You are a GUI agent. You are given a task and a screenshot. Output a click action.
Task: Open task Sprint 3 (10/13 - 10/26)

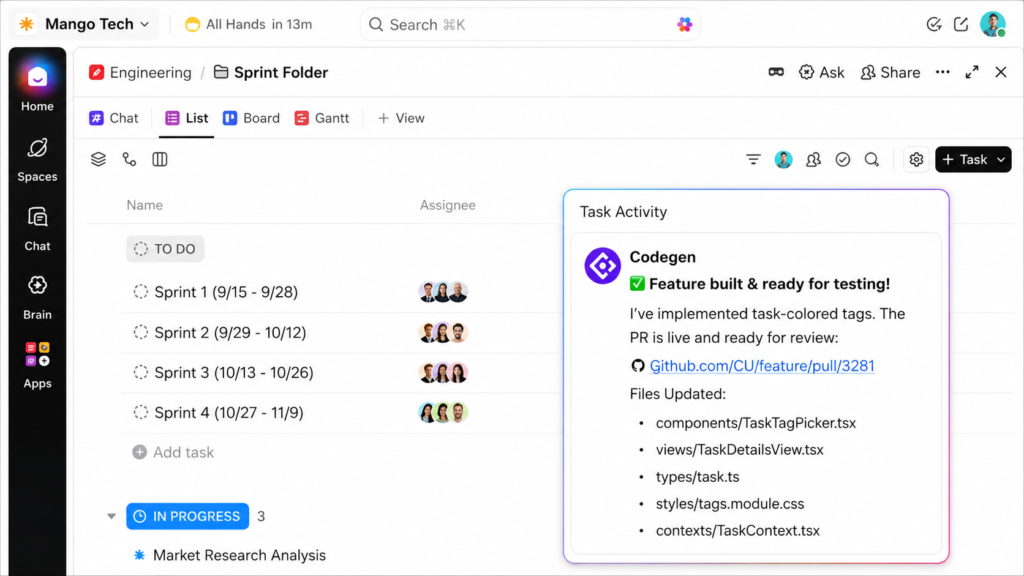point(234,372)
